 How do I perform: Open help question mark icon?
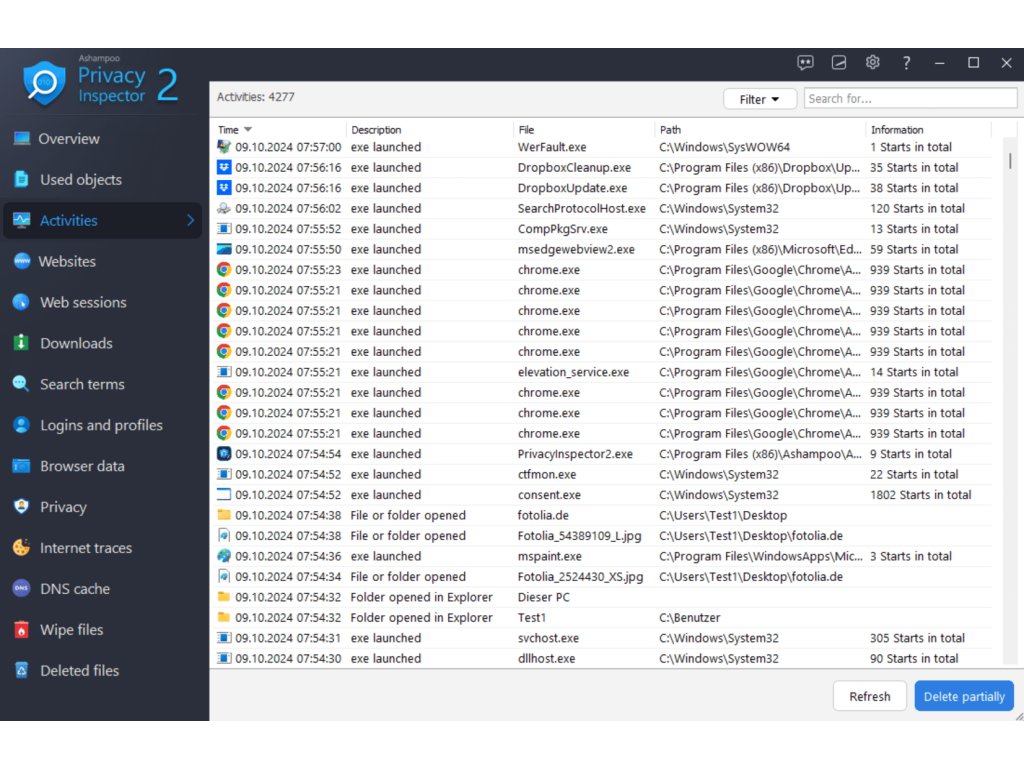(906, 63)
